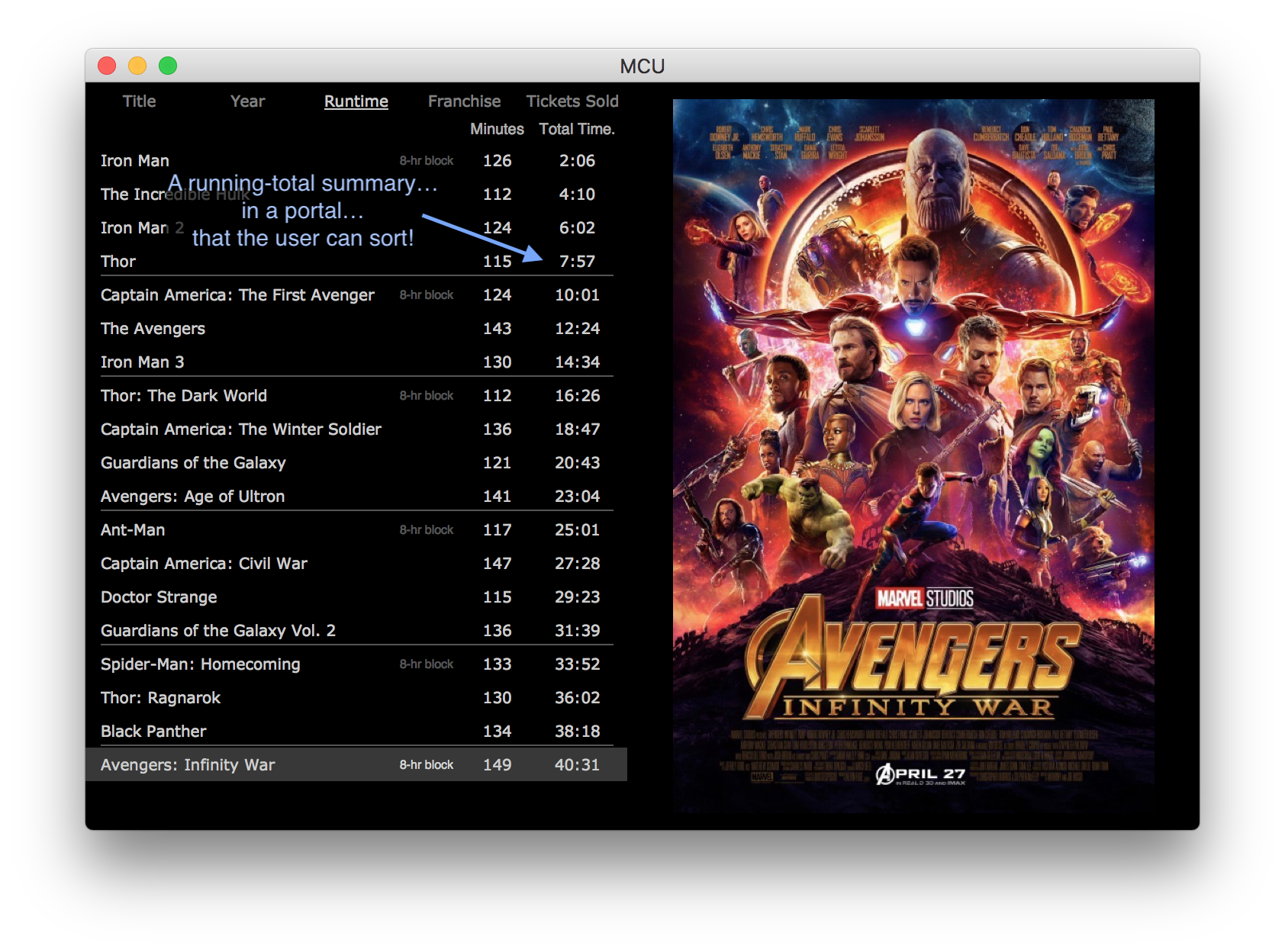Close the MCU window with red button
The image size is (1285, 952).
107,66
